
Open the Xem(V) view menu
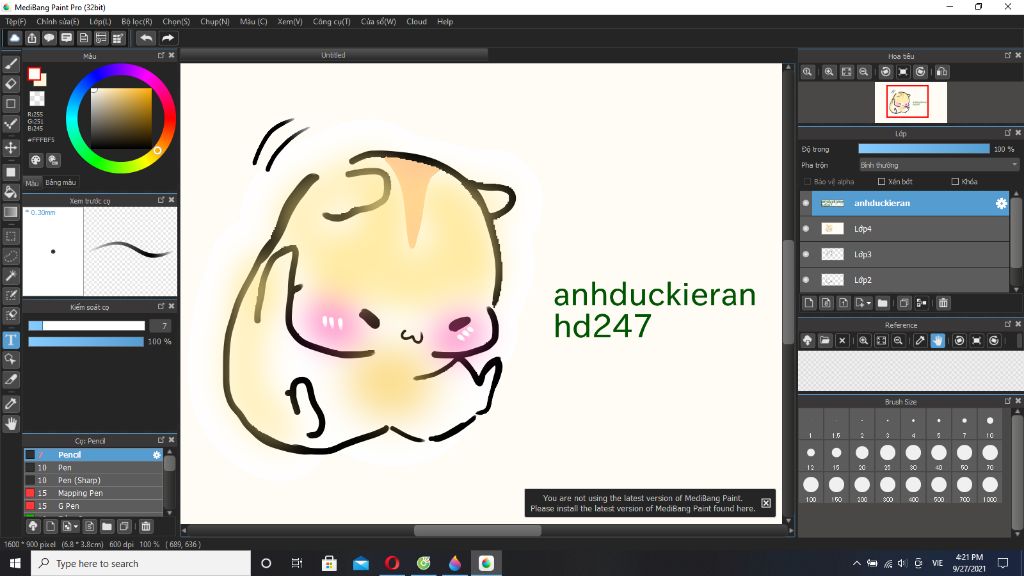point(289,22)
